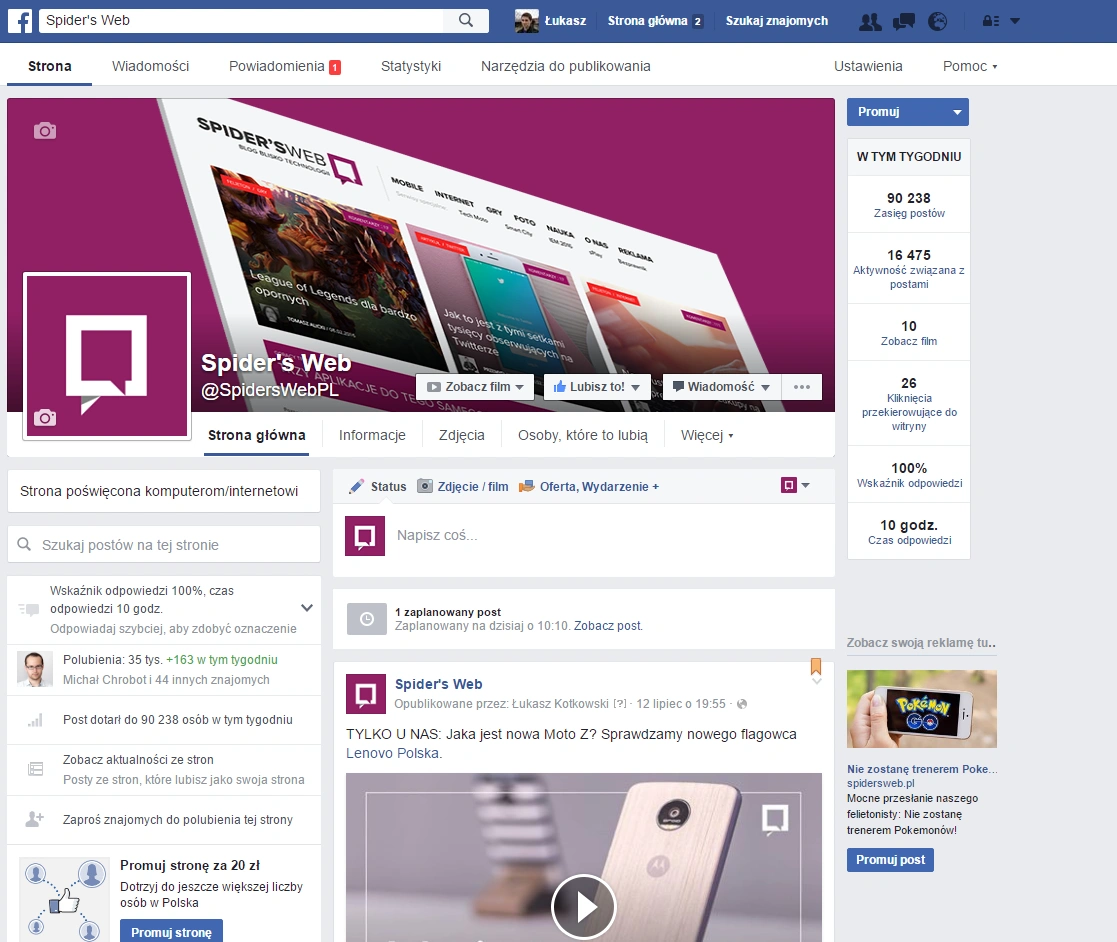This screenshot has height=942, width=1117.
Task: Click the public globe icon on post
Action: [742, 704]
